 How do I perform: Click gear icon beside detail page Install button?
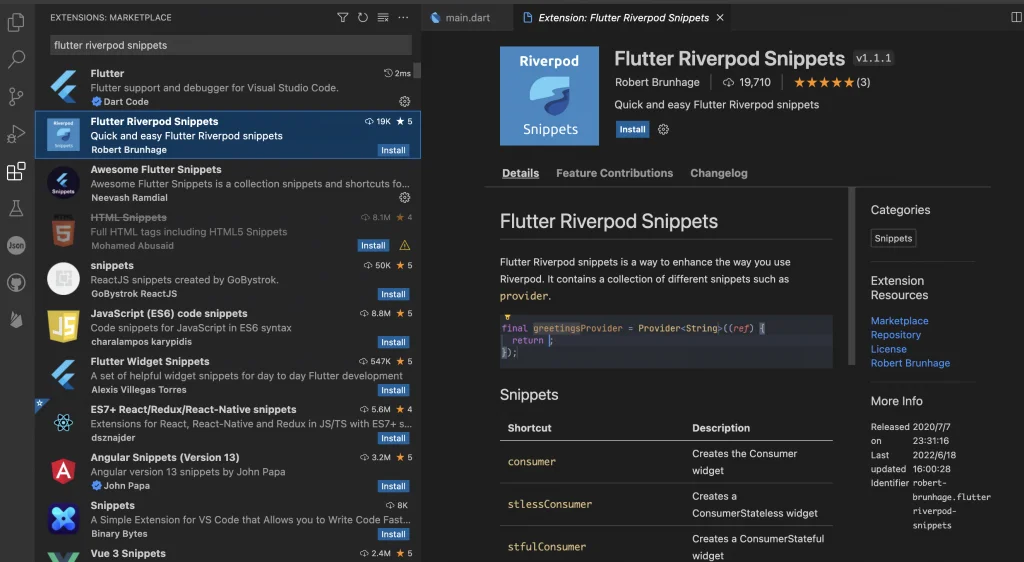(x=663, y=129)
